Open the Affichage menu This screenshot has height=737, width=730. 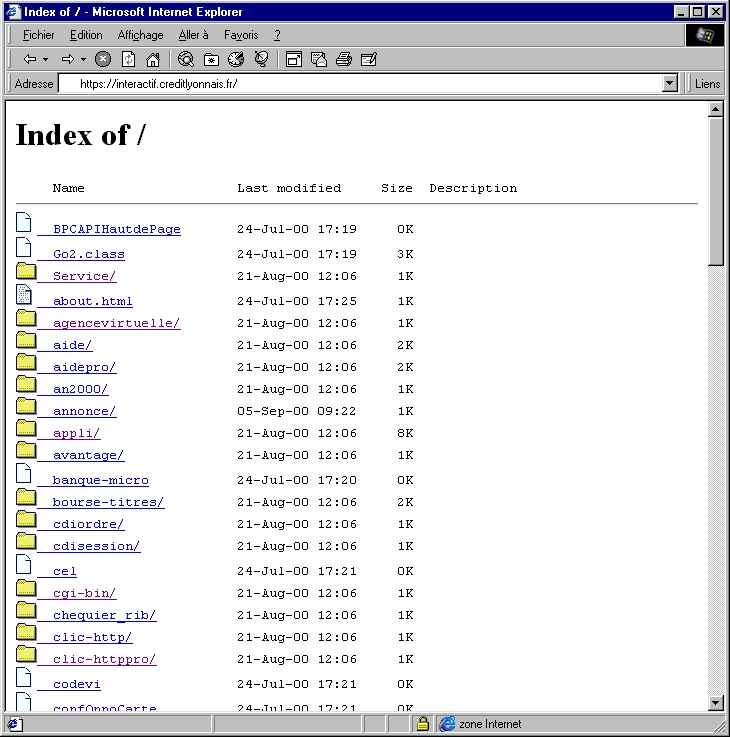coord(140,35)
